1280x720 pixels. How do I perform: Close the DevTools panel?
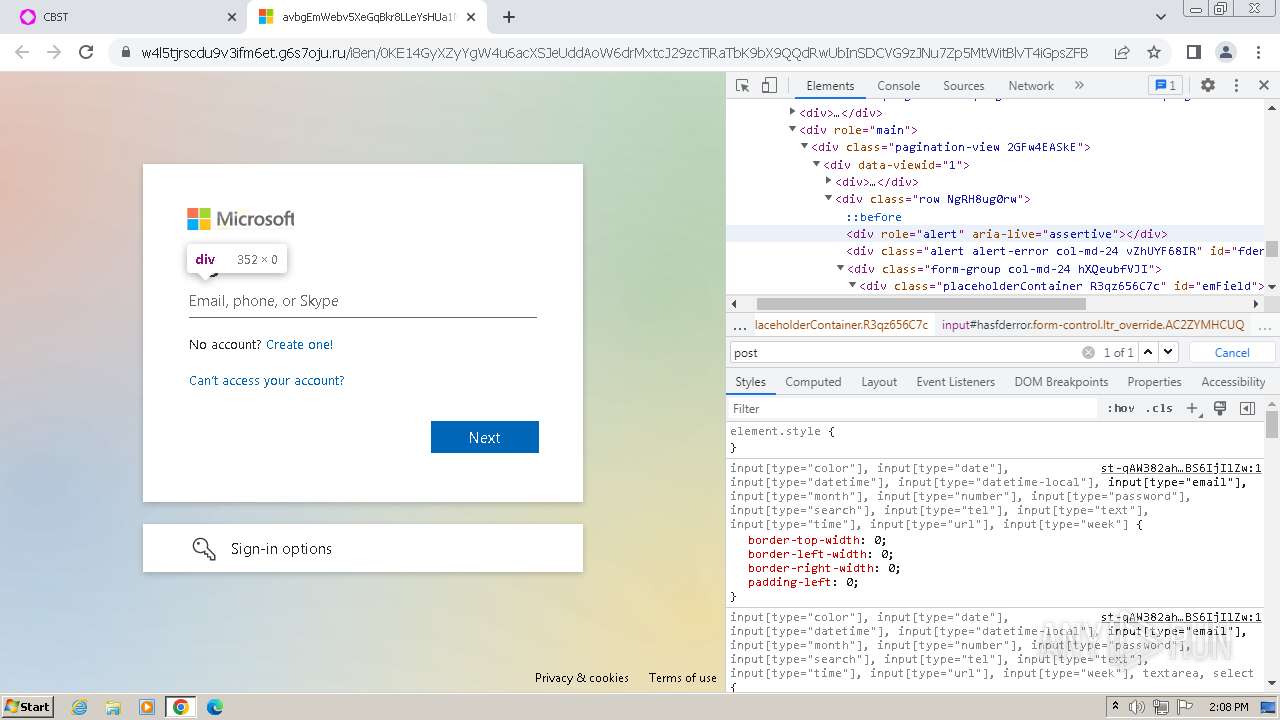[x=1264, y=86]
